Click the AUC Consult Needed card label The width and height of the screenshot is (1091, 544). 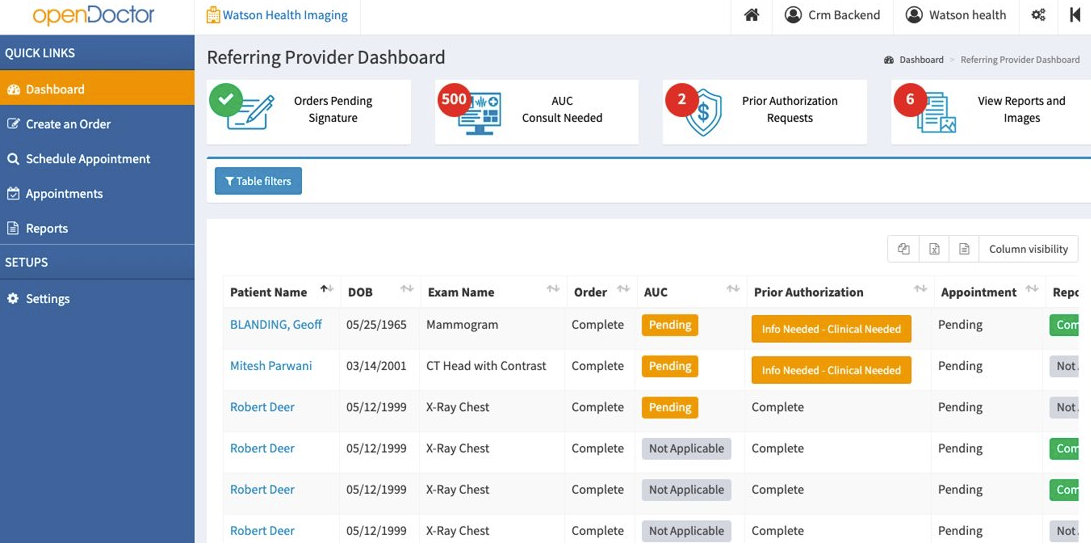point(562,109)
